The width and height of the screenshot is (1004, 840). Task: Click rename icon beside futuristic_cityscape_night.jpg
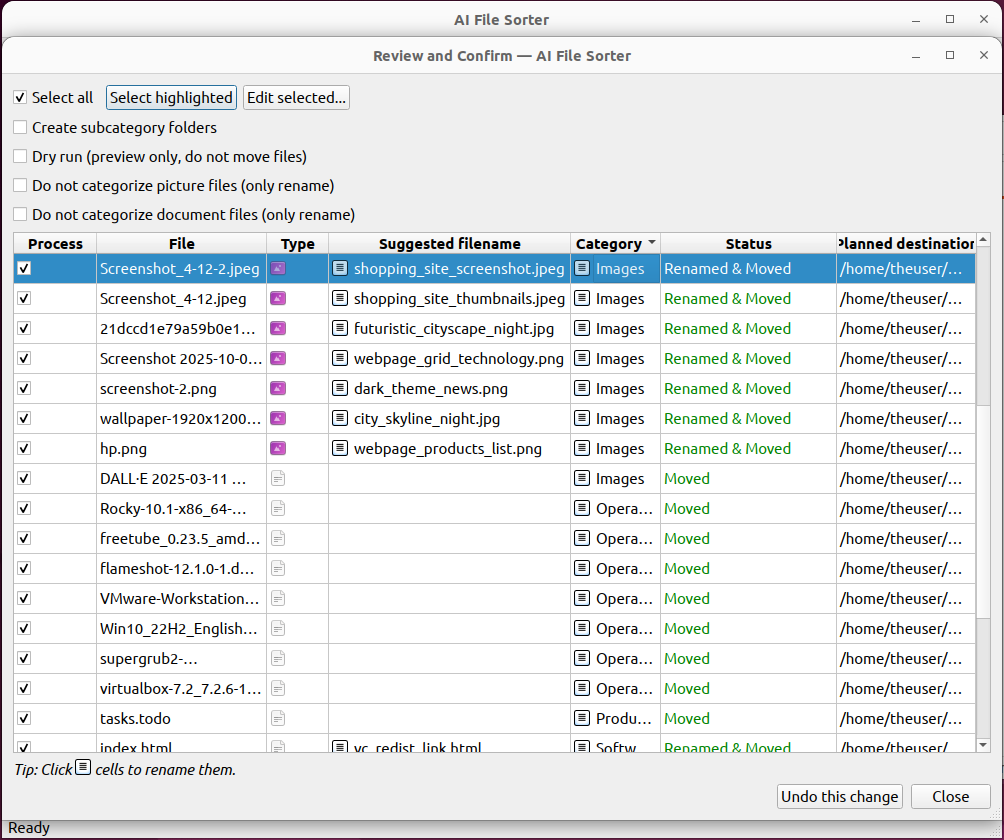point(340,328)
